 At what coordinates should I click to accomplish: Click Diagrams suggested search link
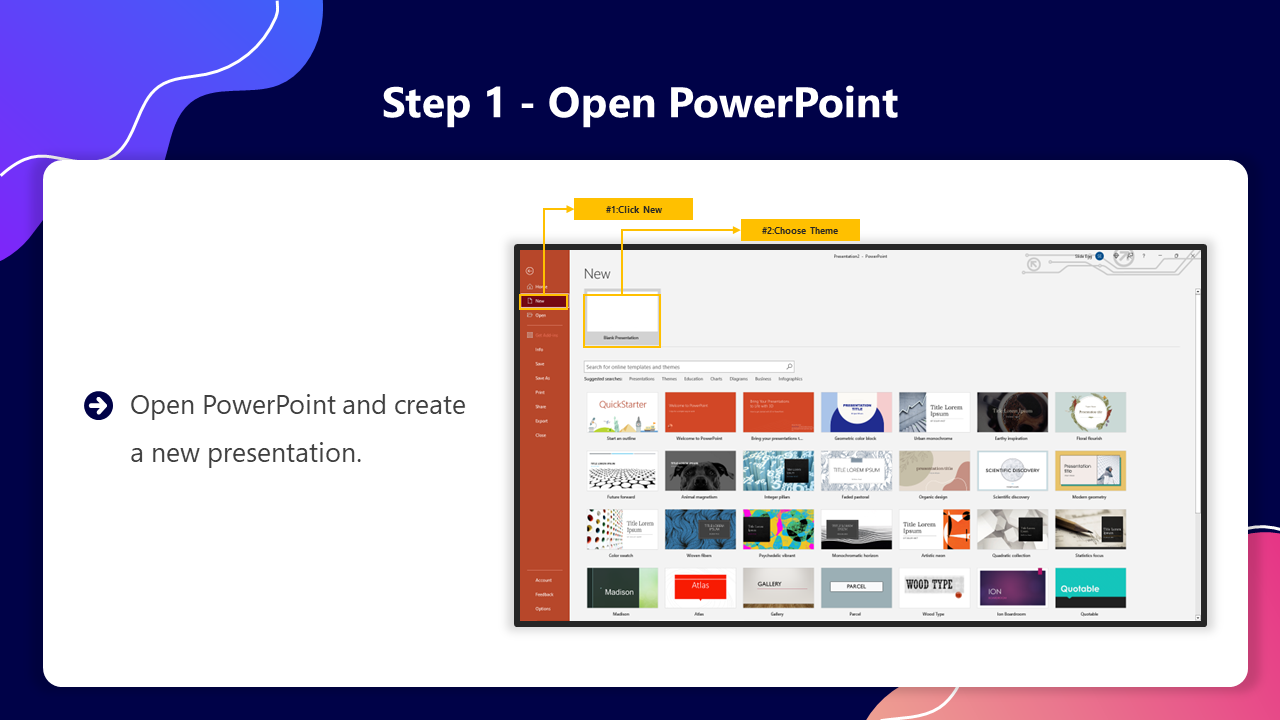coord(739,379)
